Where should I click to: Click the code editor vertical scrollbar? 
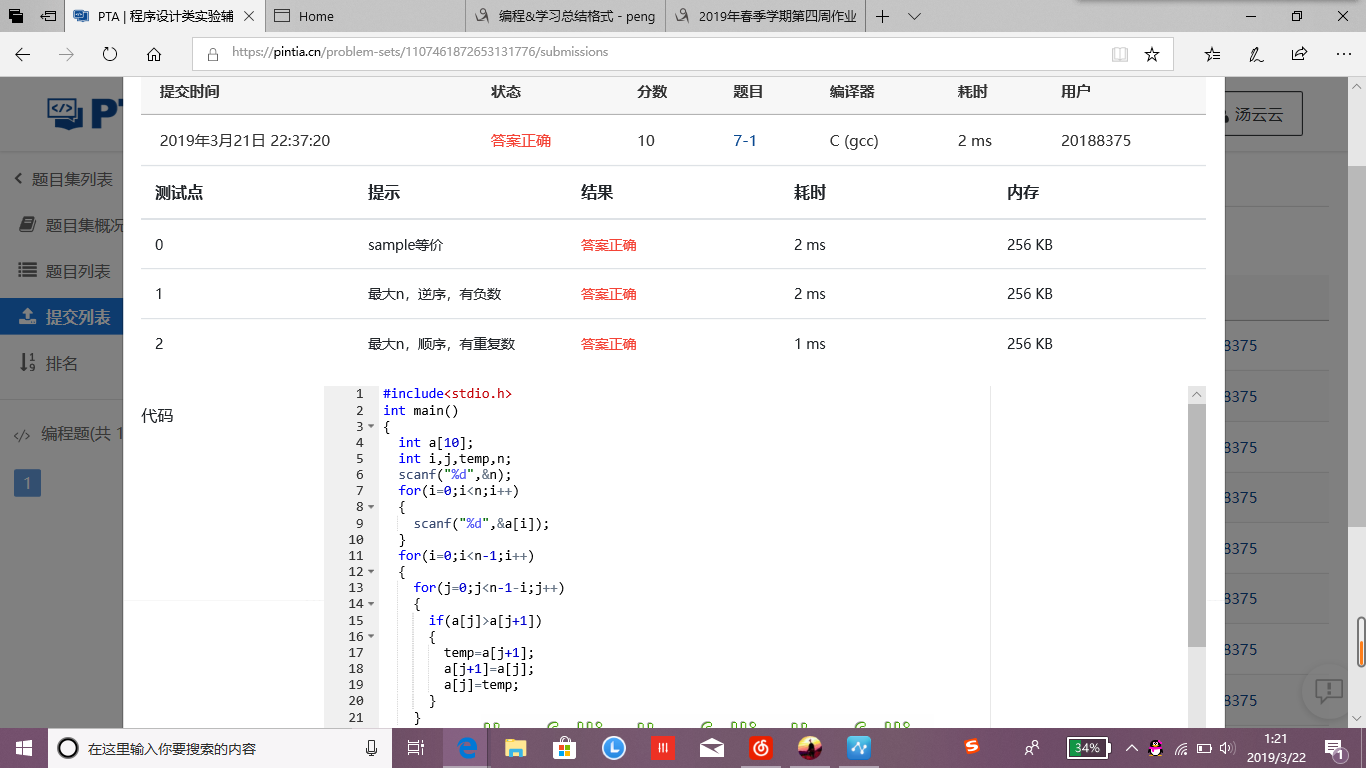tap(1197, 525)
